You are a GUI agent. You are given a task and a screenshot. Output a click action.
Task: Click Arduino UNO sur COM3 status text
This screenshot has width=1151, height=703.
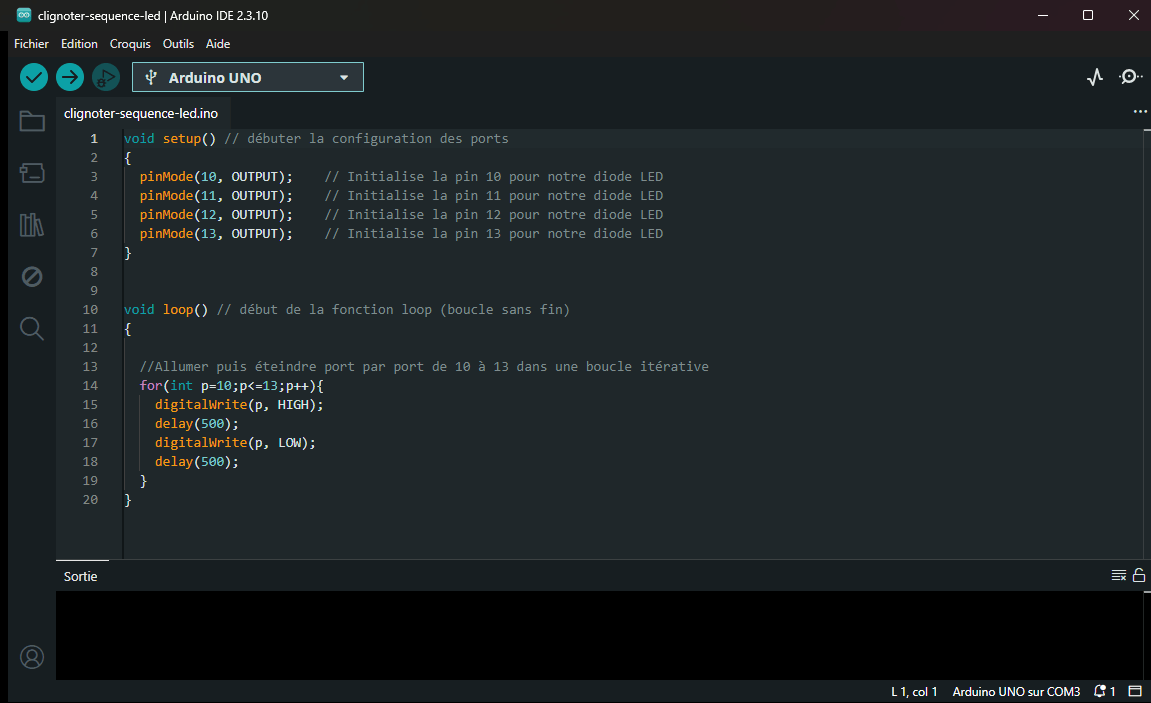click(1016, 691)
